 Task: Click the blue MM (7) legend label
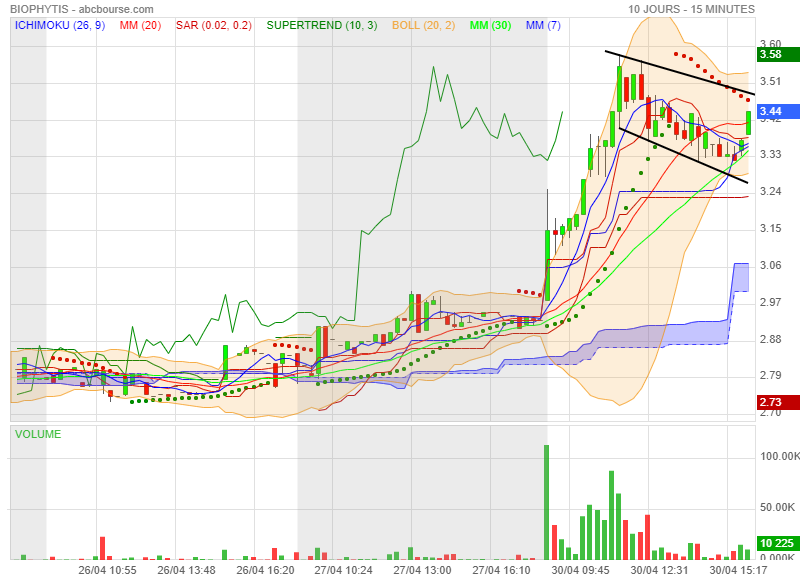[x=543, y=26]
